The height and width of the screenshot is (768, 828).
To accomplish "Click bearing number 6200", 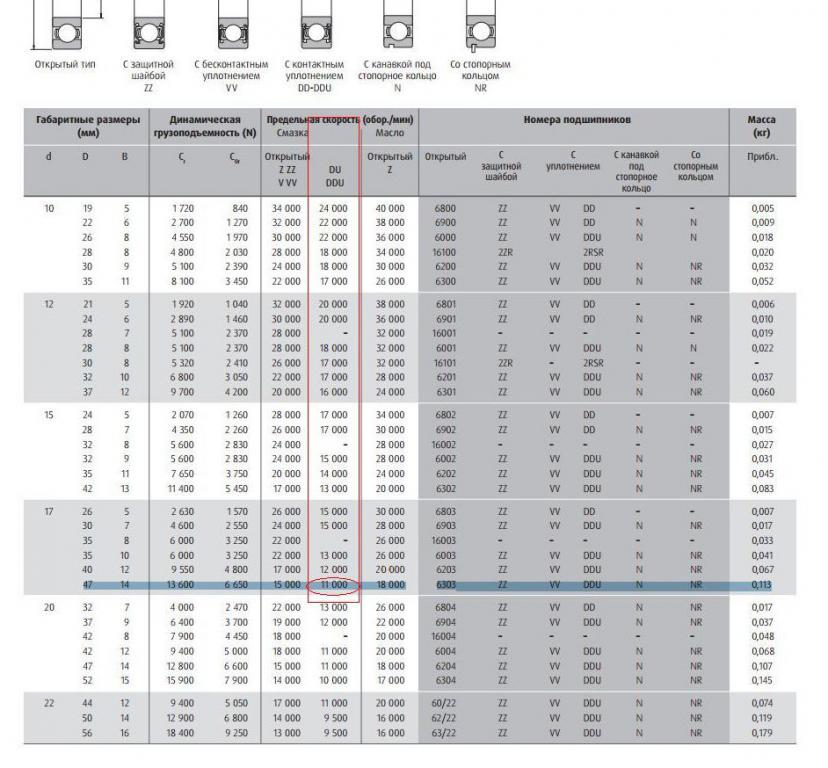I will click(445, 267).
